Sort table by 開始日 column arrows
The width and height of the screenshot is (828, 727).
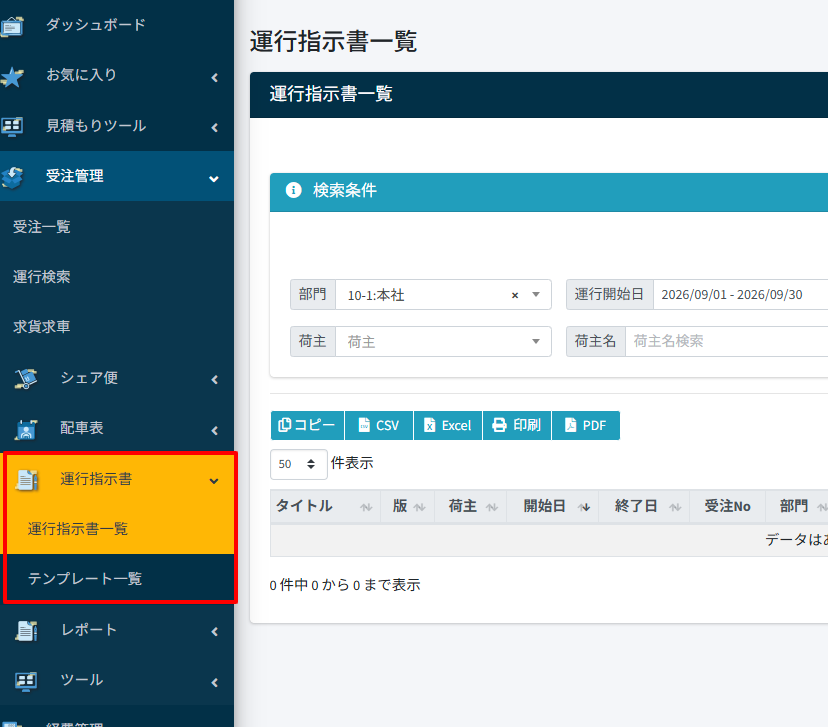click(584, 507)
